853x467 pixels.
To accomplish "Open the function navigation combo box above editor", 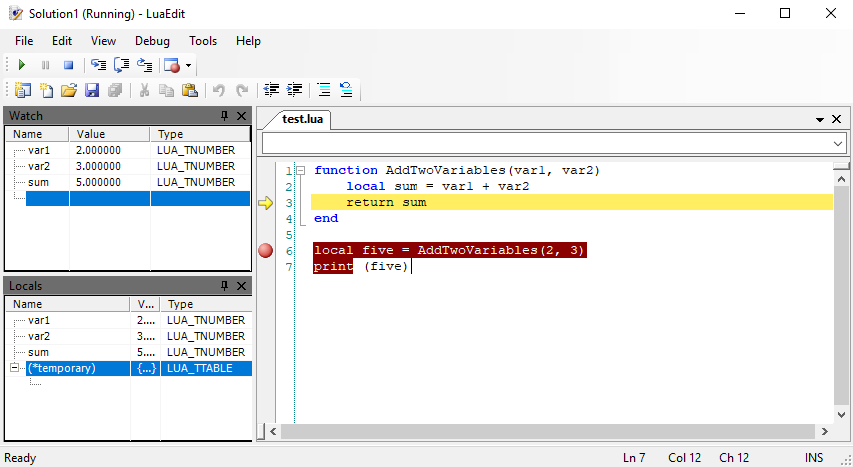I will pos(838,144).
